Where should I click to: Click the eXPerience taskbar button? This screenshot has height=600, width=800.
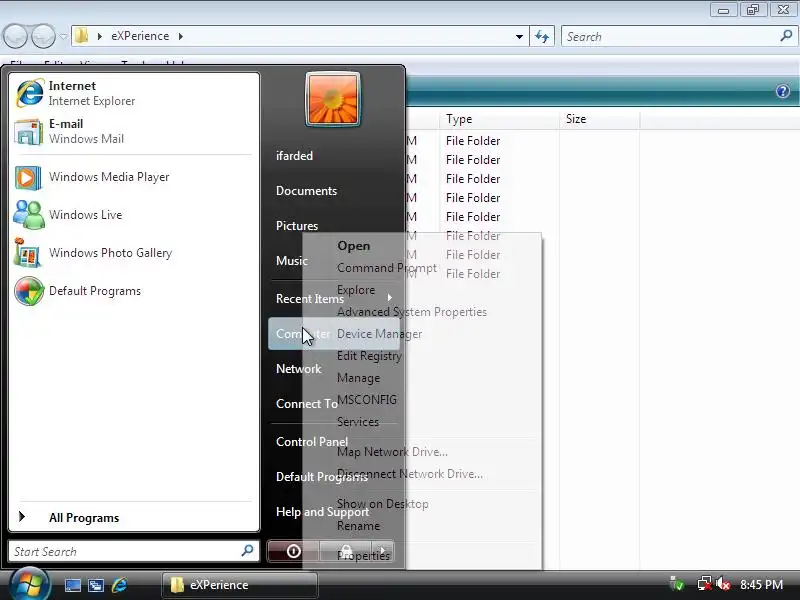pyautogui.click(x=240, y=585)
